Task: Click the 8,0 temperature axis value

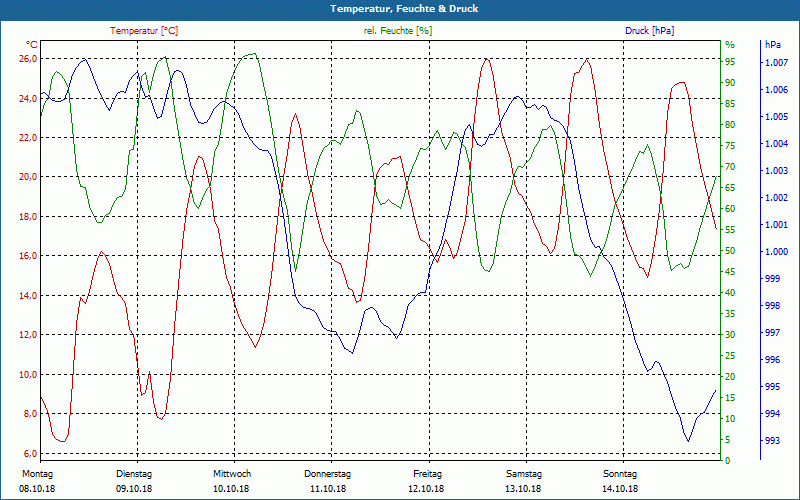Action: 30,414
